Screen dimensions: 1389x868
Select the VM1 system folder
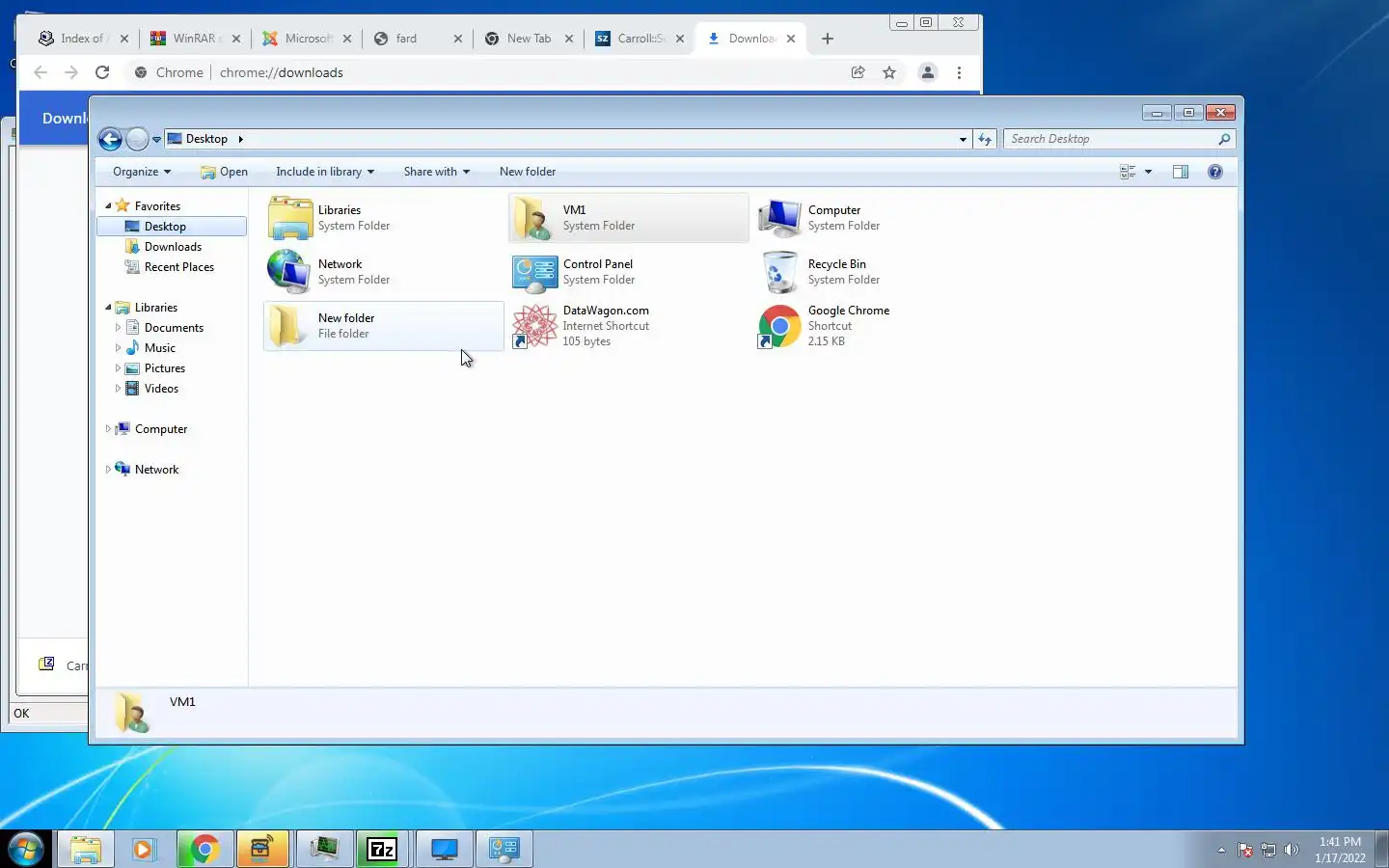click(x=628, y=218)
